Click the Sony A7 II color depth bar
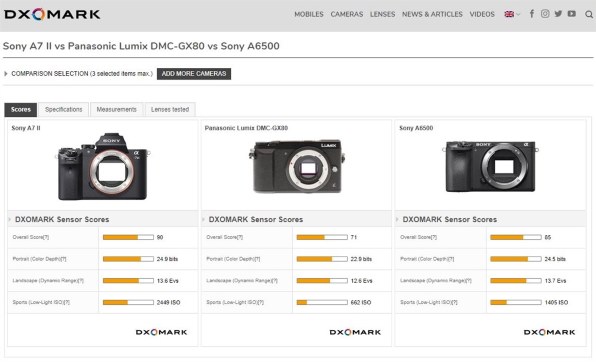This screenshot has width=596, height=362. (128, 259)
